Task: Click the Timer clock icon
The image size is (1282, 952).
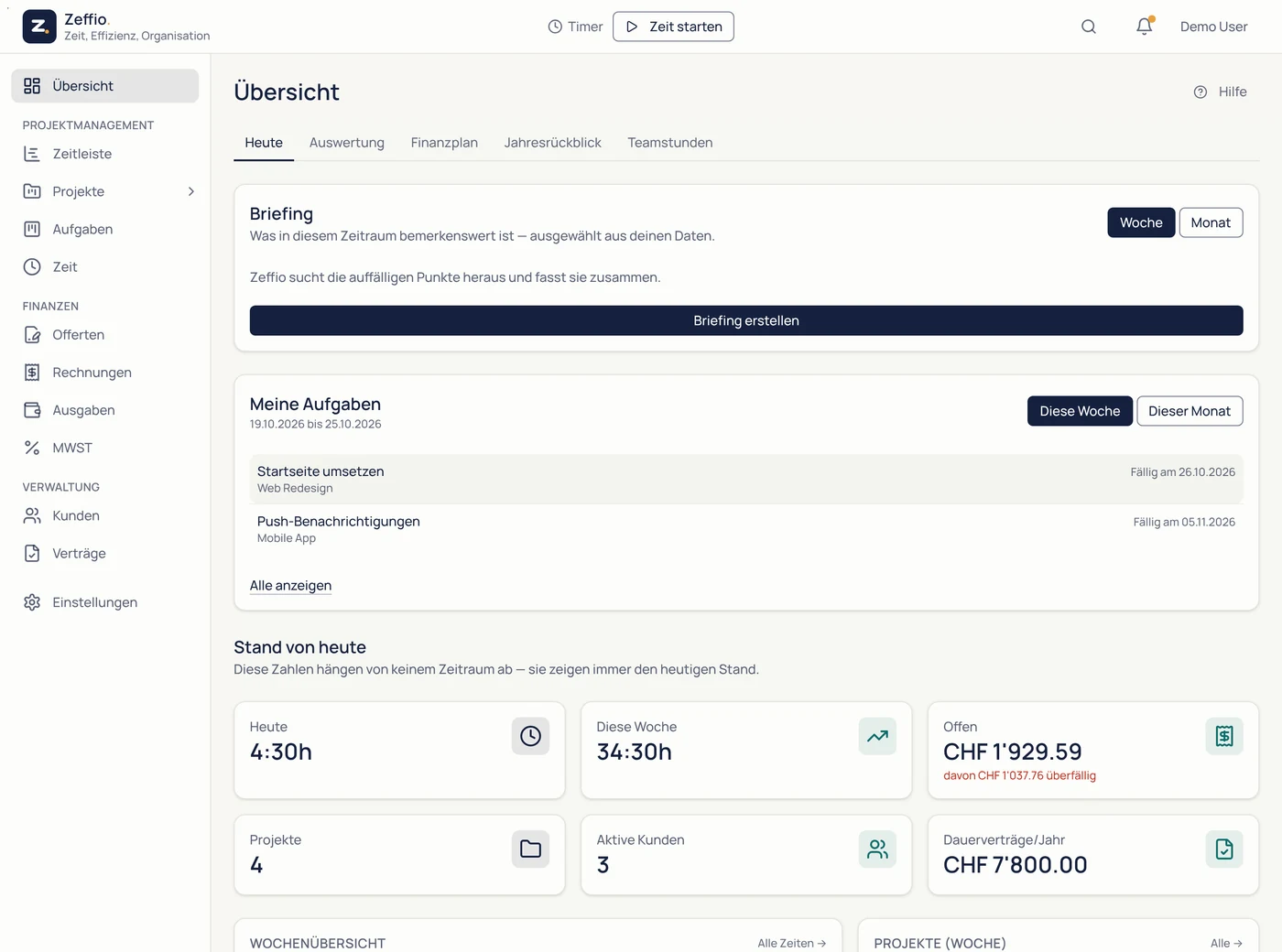Action: click(555, 27)
